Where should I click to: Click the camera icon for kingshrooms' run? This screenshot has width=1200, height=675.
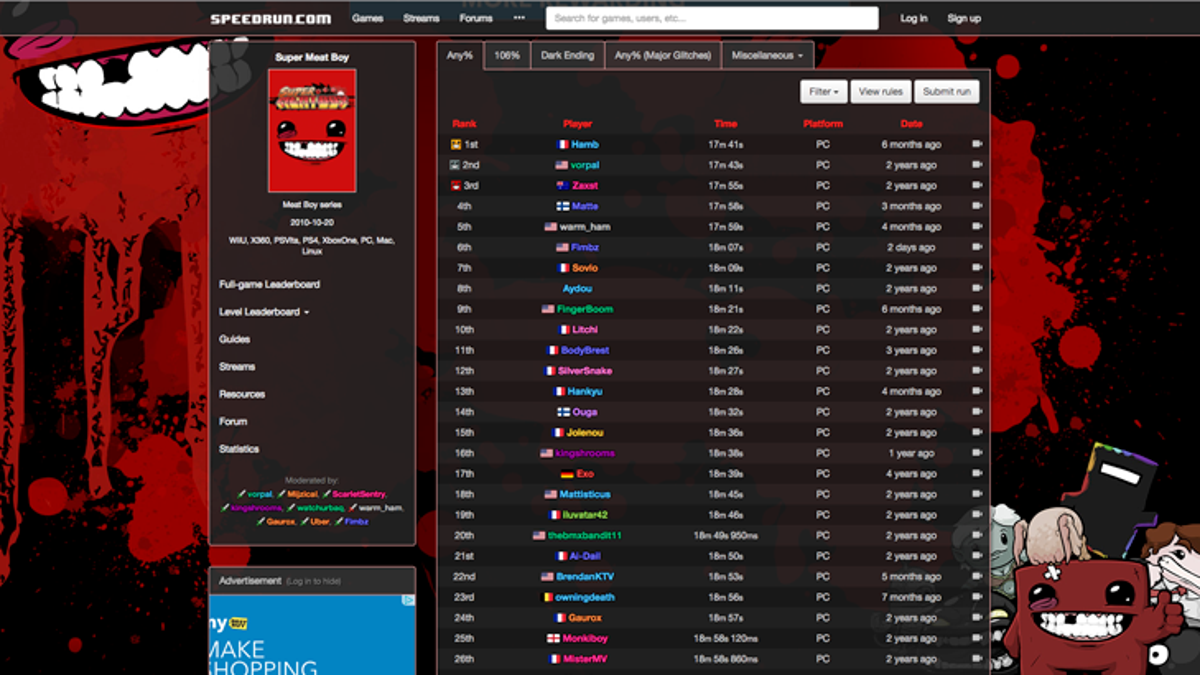click(x=977, y=453)
